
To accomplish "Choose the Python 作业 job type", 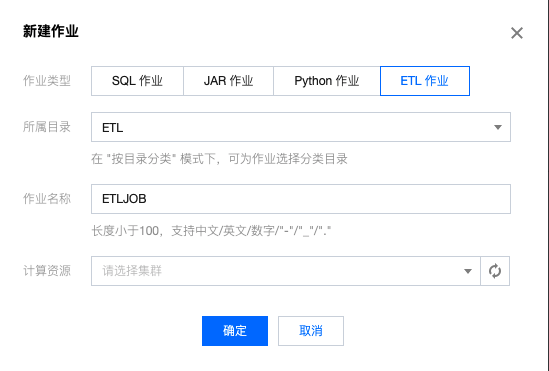I will click(327, 81).
